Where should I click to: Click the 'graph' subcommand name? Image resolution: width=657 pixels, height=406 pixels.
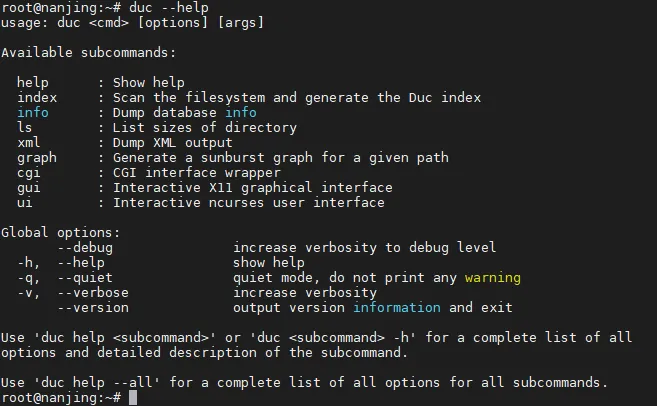37,158
